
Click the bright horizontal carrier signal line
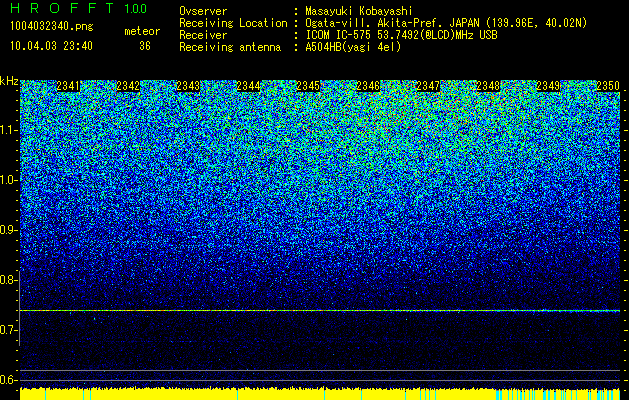[320, 311]
